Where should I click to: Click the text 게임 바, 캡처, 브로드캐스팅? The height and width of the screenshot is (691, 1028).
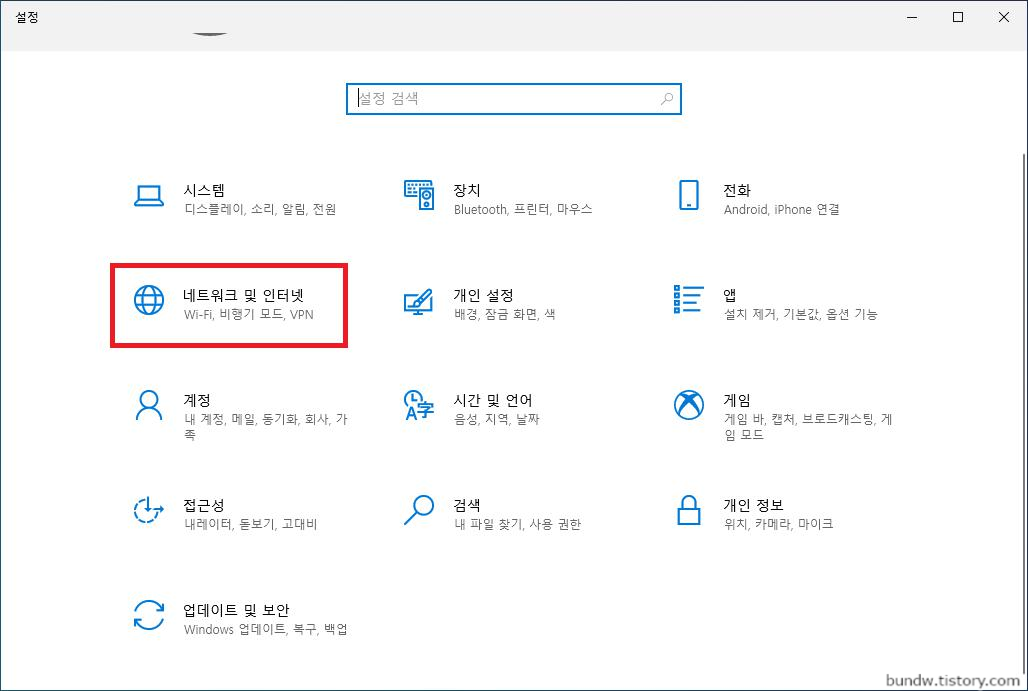(800, 419)
